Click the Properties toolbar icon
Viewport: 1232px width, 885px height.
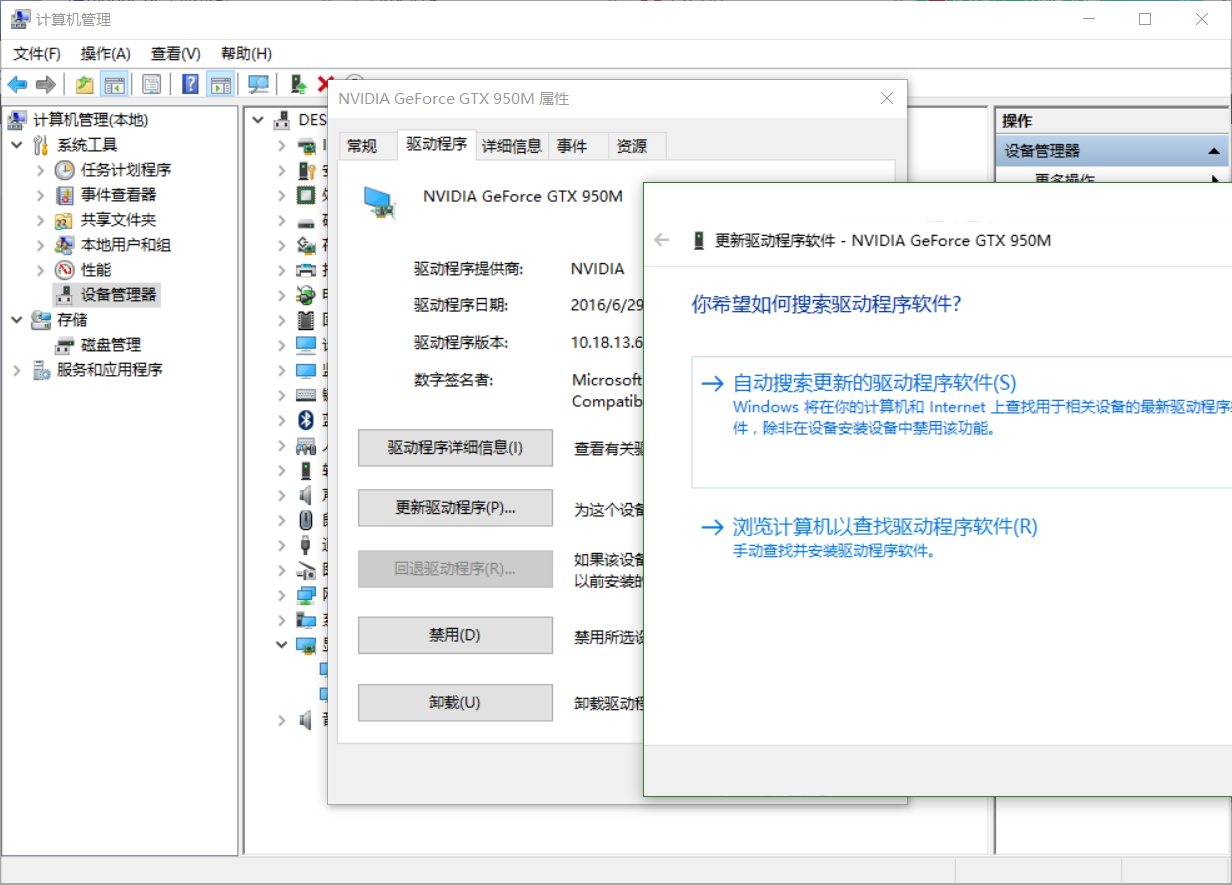pyautogui.click(x=152, y=84)
